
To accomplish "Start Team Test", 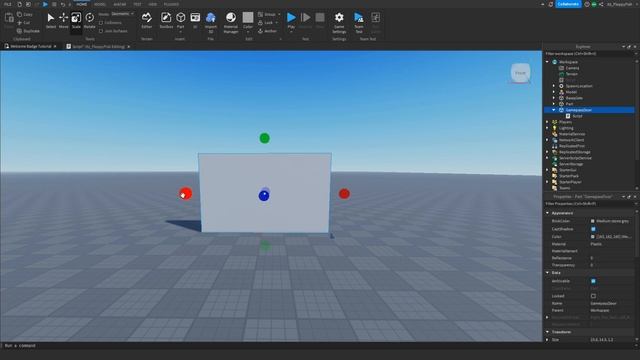I will [358, 22].
